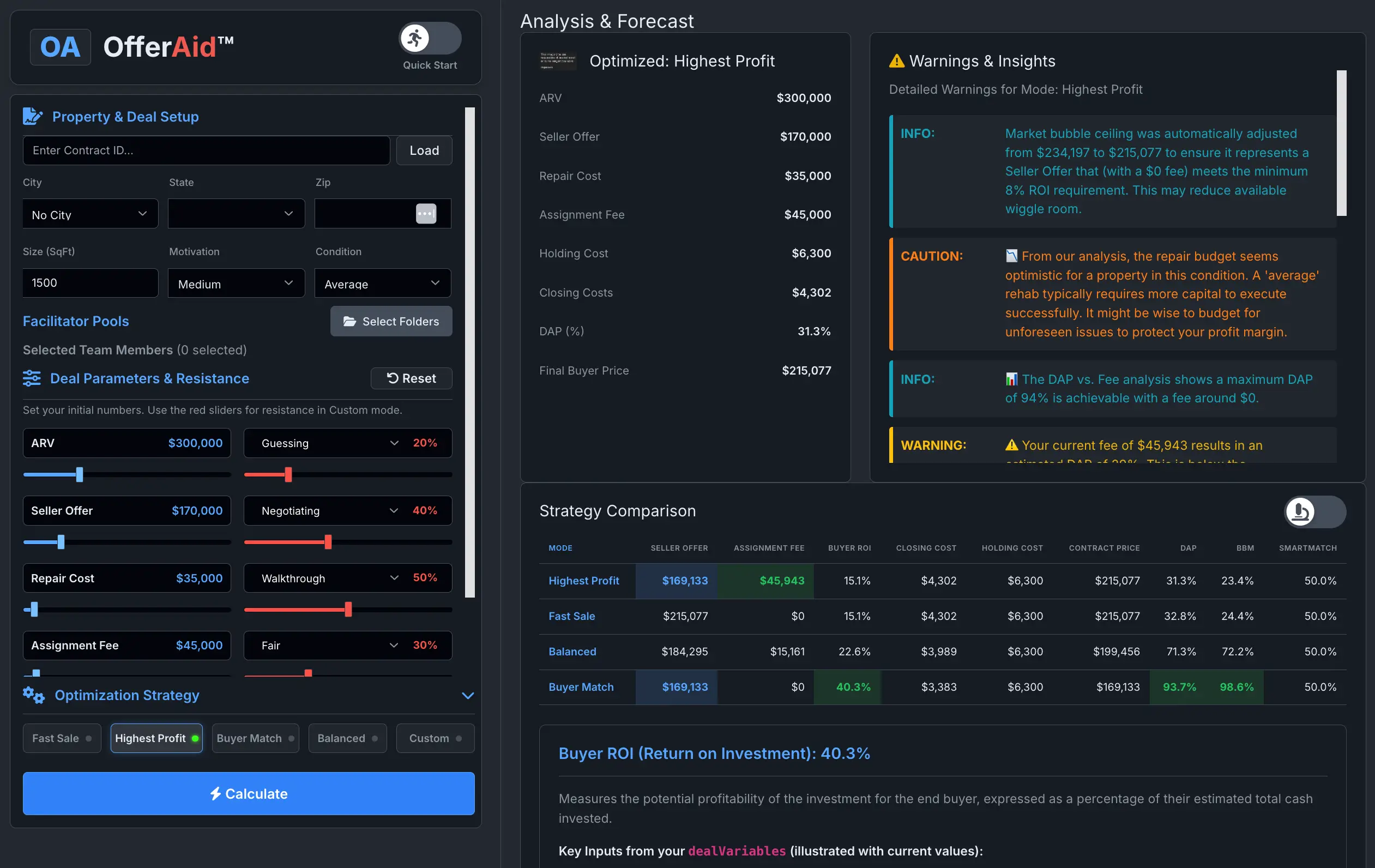Open the Condition dropdown set to Average
Viewport: 1375px width, 868px height.
pyautogui.click(x=382, y=283)
